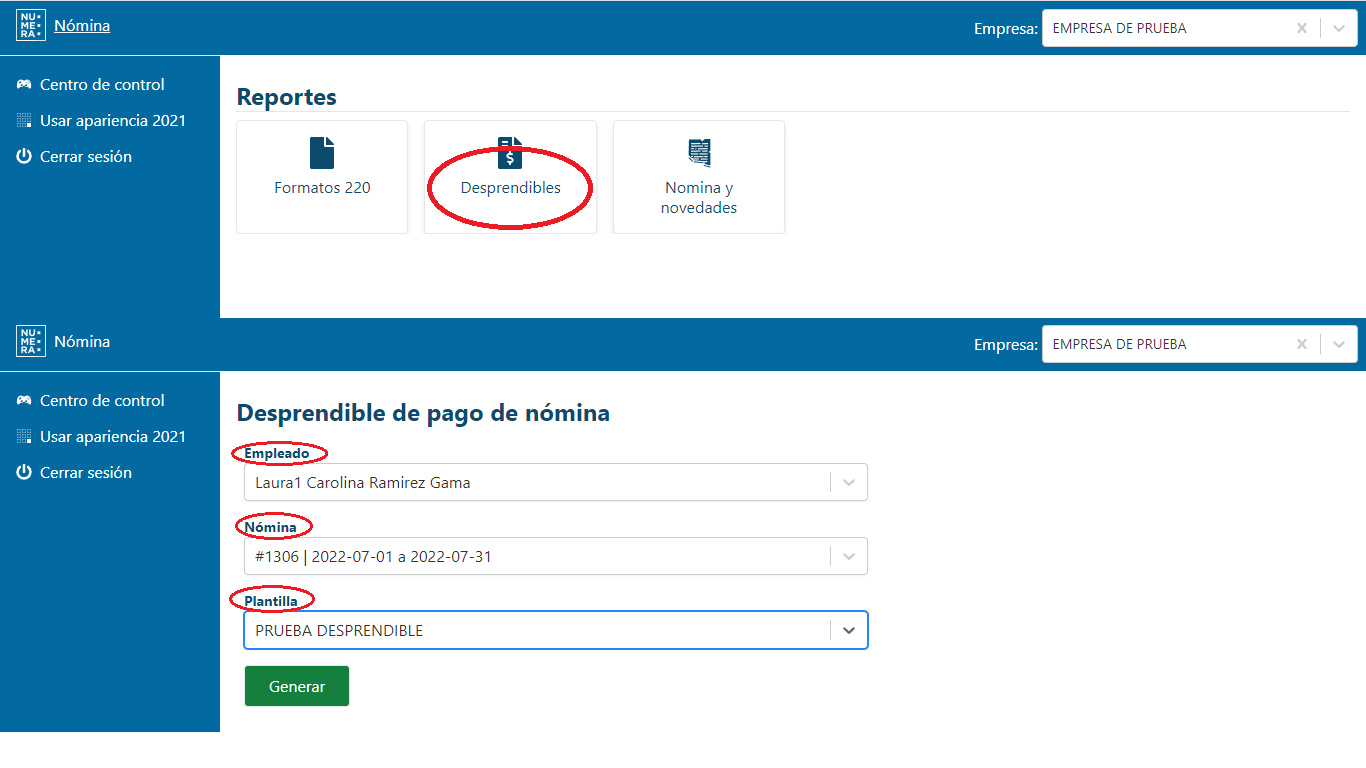Click the Plantilla field label
The height and width of the screenshot is (768, 1366).
coord(271,601)
